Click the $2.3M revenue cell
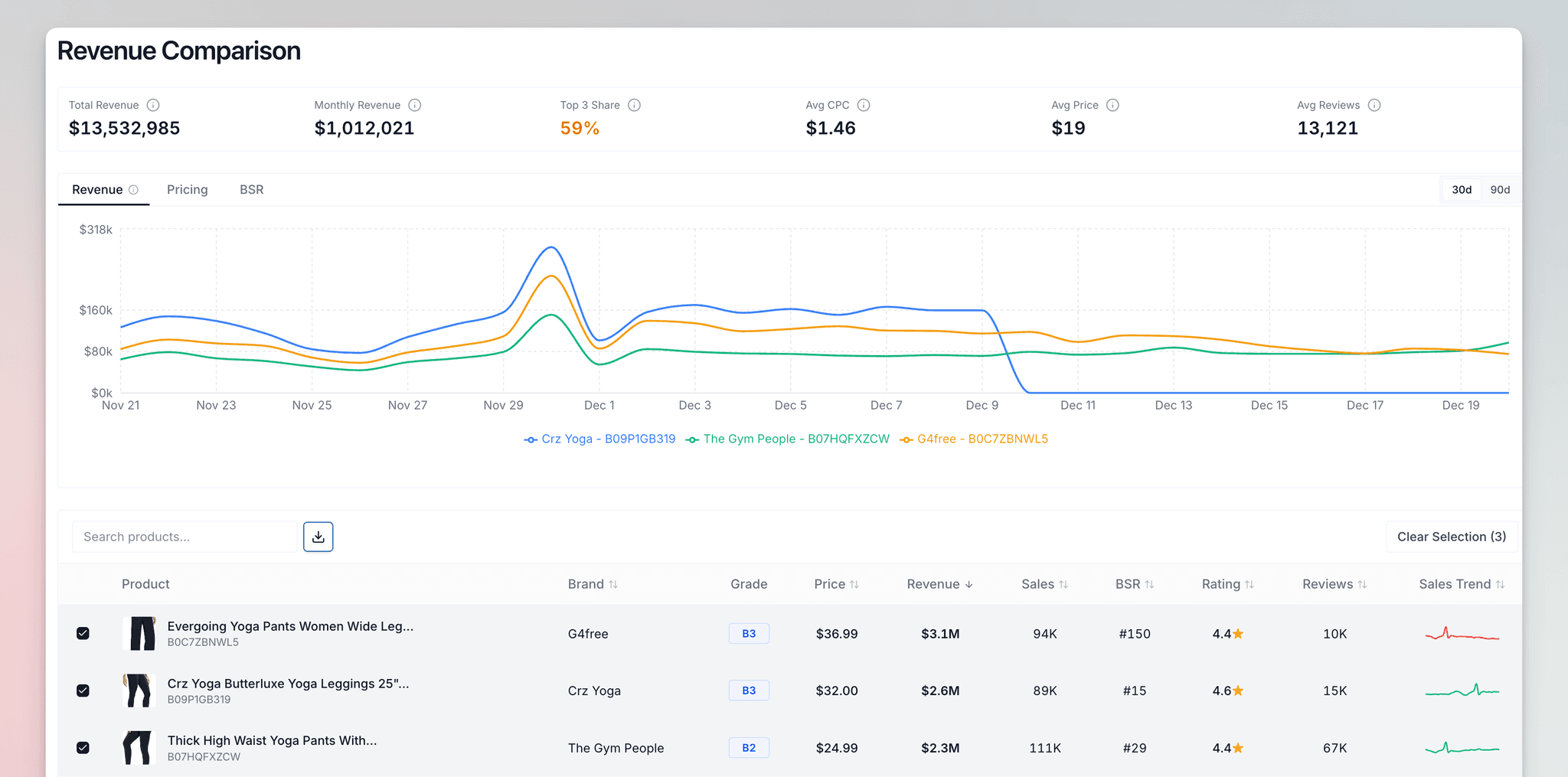 point(940,748)
